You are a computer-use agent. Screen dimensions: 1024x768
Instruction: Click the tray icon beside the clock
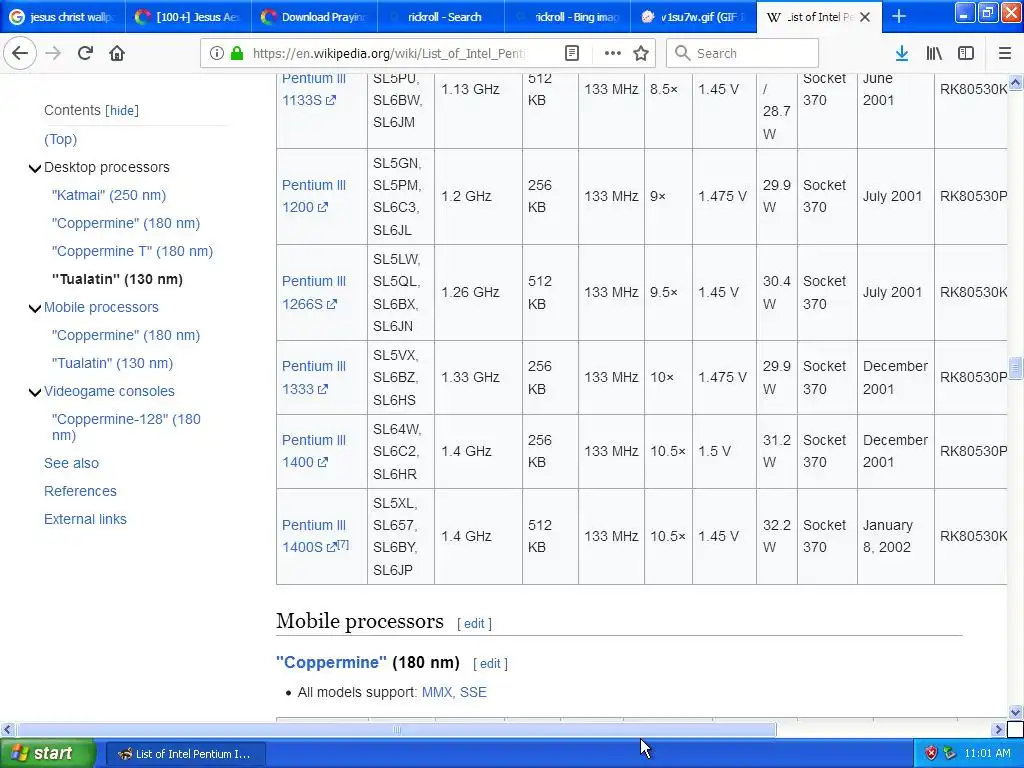[x=950, y=753]
